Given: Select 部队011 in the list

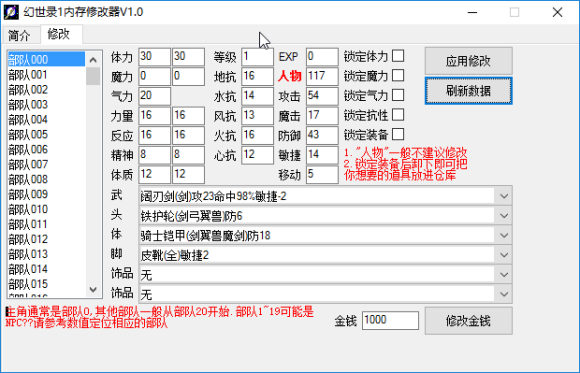Looking at the screenshot, I should click(46, 224).
